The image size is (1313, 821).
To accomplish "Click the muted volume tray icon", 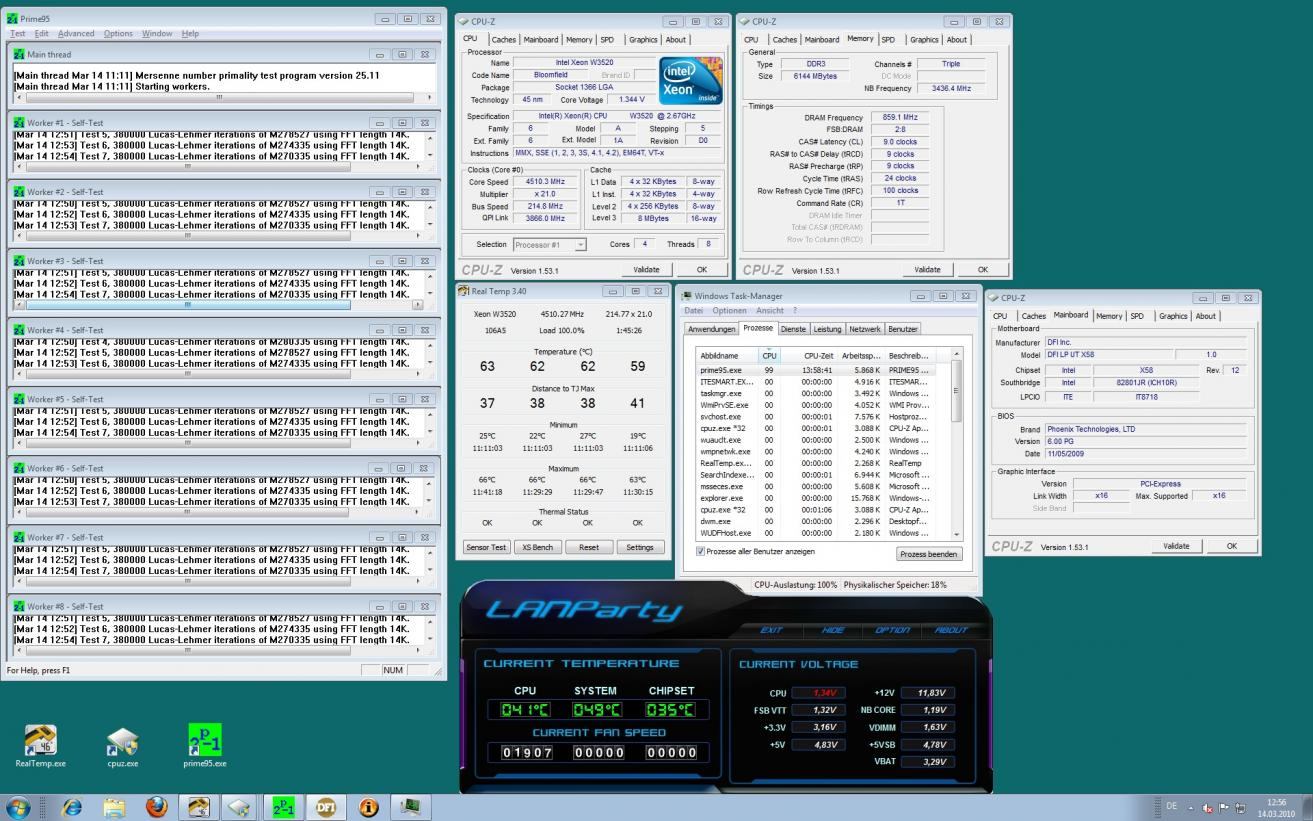I will tap(1208, 808).
